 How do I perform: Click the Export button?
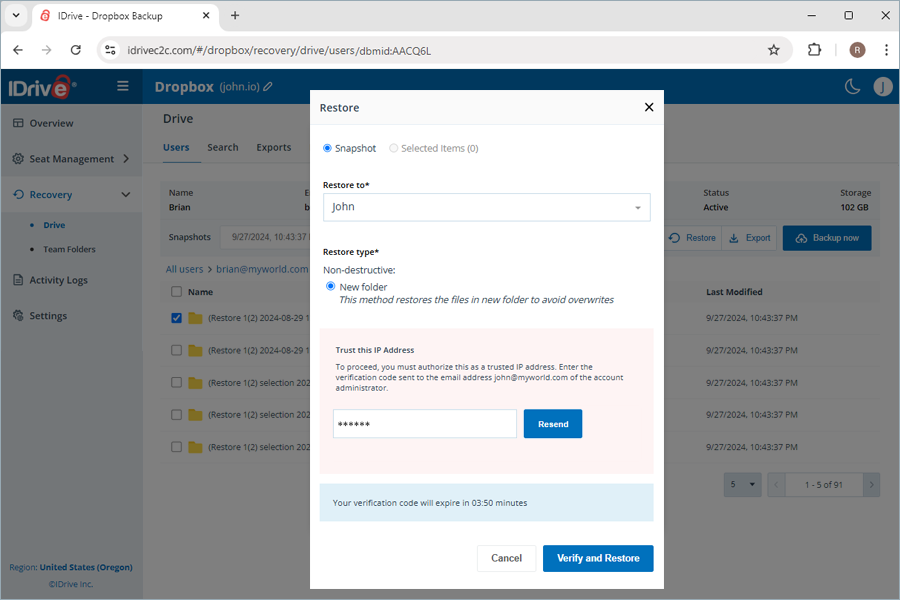point(750,238)
